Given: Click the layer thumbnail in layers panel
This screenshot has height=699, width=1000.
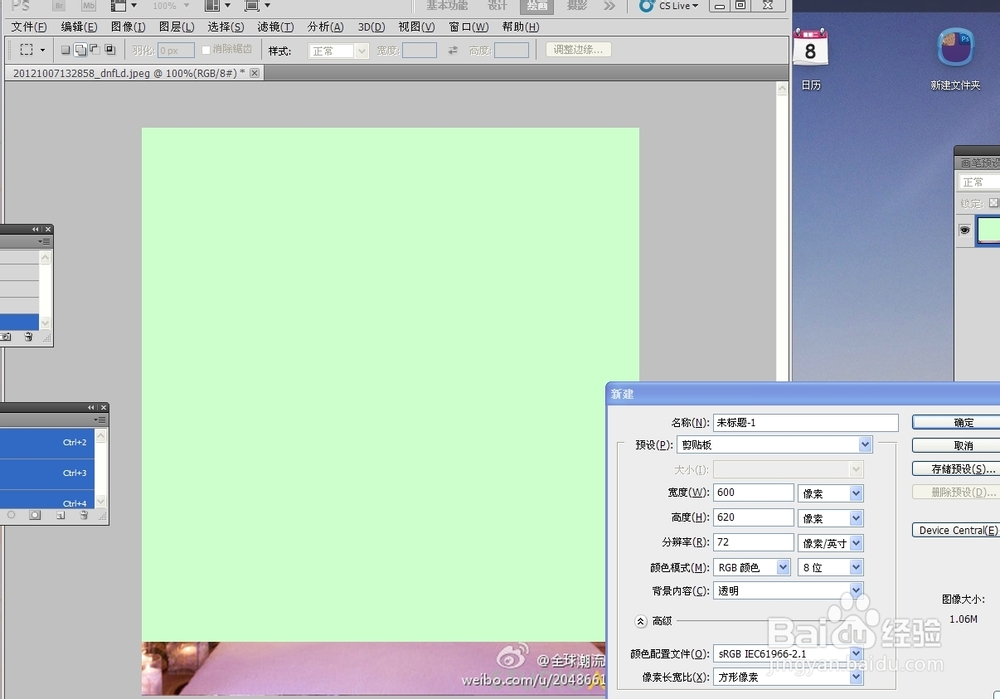Looking at the screenshot, I should point(989,230).
